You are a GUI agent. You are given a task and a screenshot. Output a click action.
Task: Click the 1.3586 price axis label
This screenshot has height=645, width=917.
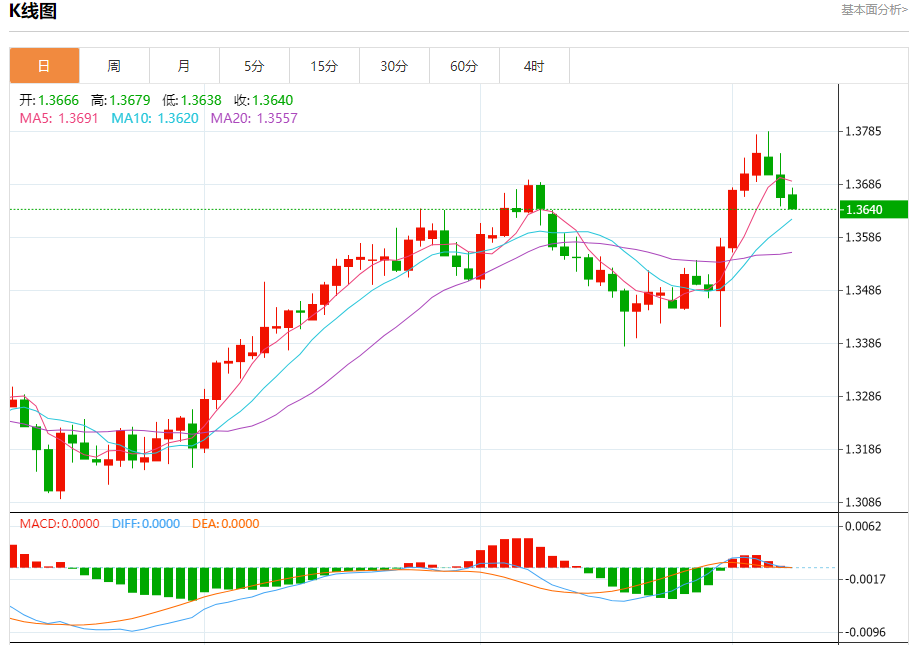tap(863, 237)
